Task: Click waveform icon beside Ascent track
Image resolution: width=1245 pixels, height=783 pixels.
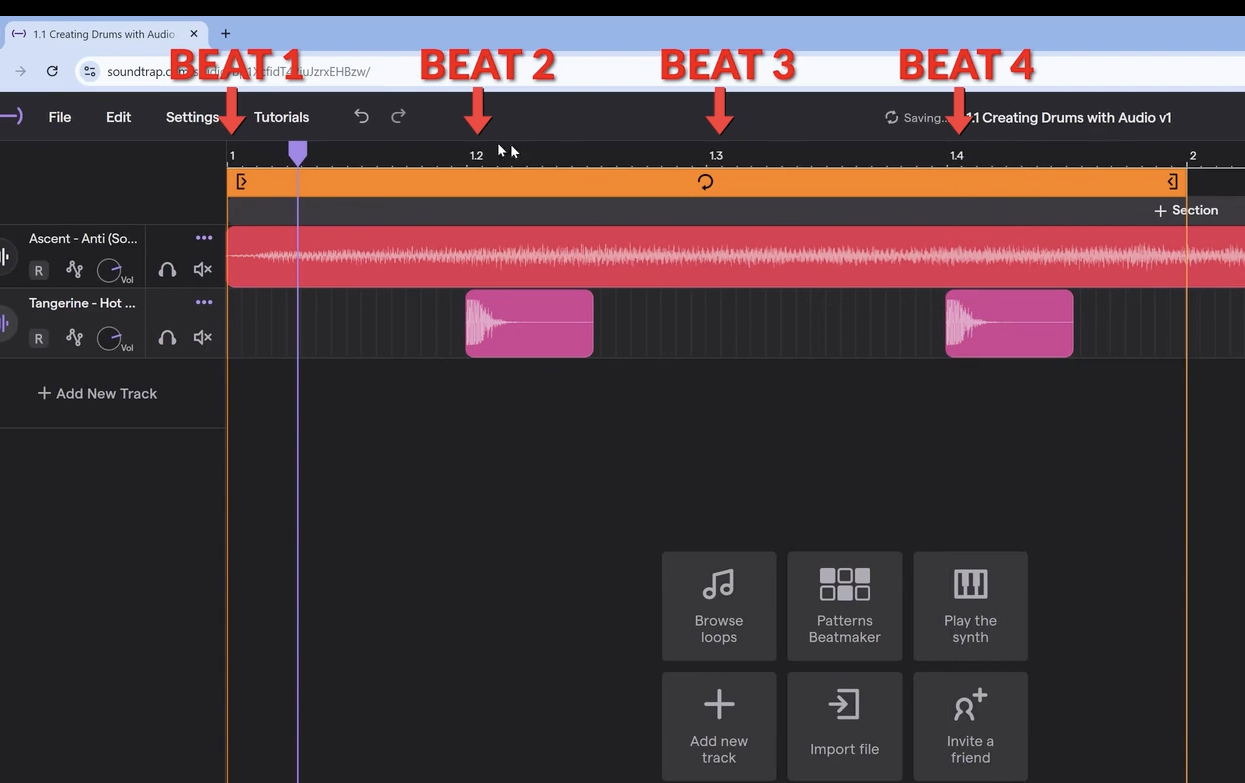Action: tap(5, 257)
